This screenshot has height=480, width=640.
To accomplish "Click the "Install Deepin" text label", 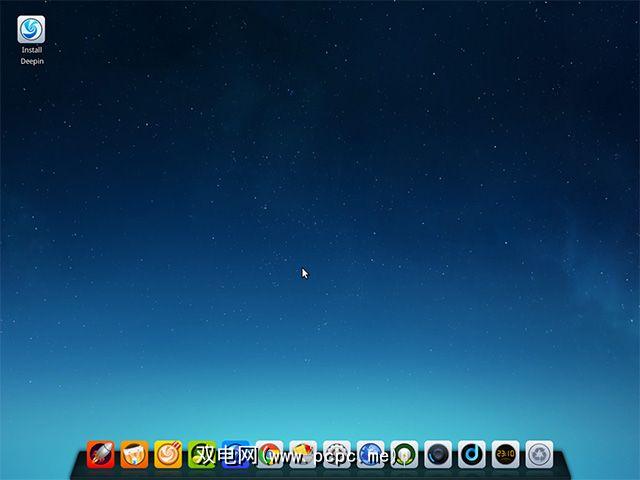I will tap(32, 55).
